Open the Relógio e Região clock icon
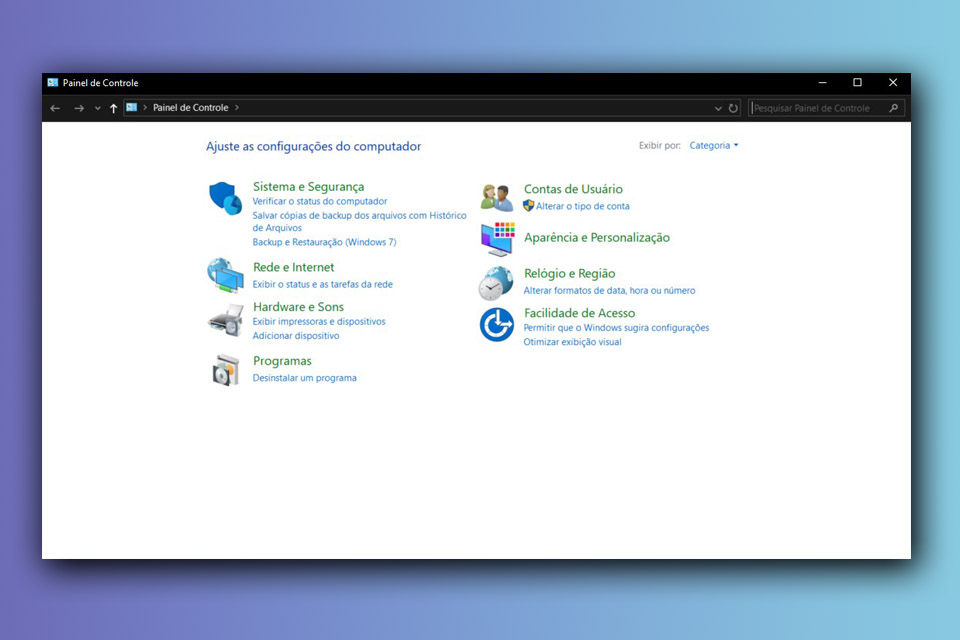The height and width of the screenshot is (640, 960). pos(496,283)
